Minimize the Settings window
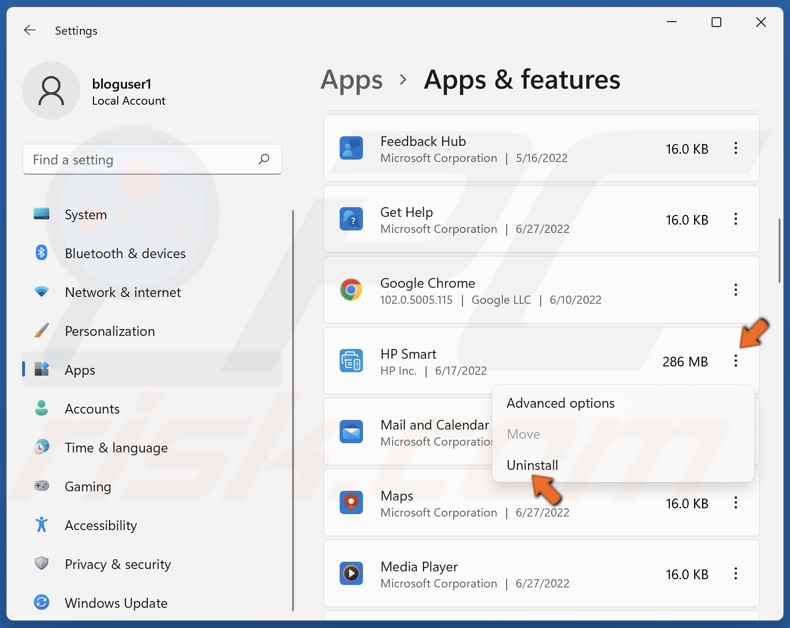Image resolution: width=790 pixels, height=628 pixels. click(x=672, y=22)
